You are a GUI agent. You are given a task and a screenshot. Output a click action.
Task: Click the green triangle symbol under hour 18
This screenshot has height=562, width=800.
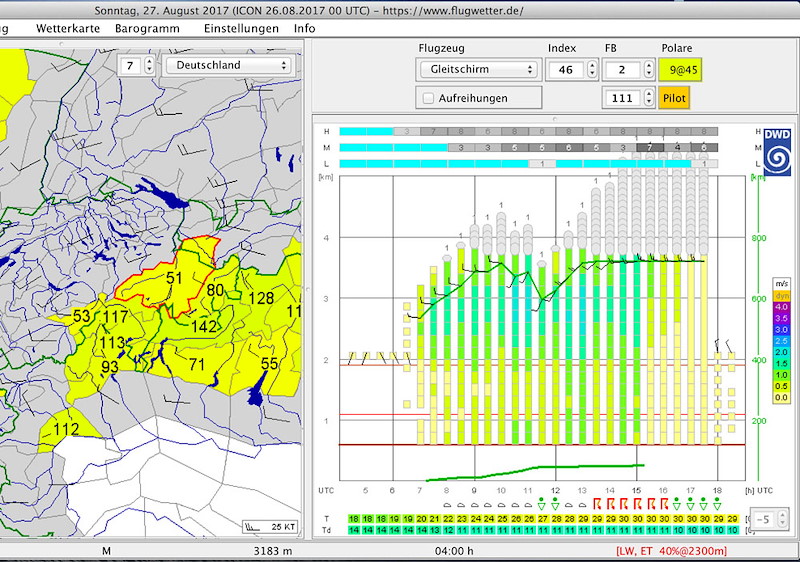point(717,505)
